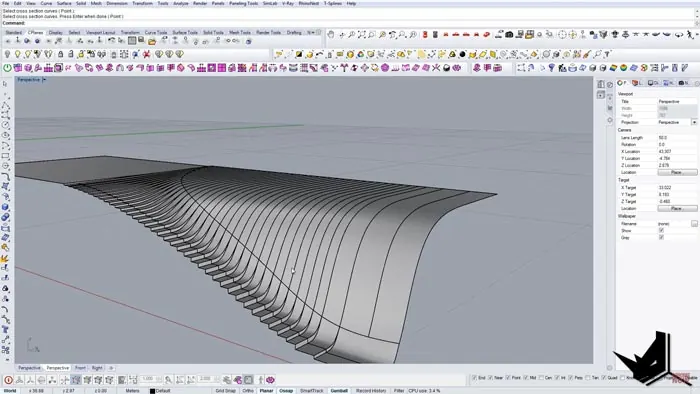
Task: Open the Meters units field in status bar
Action: coord(132,391)
